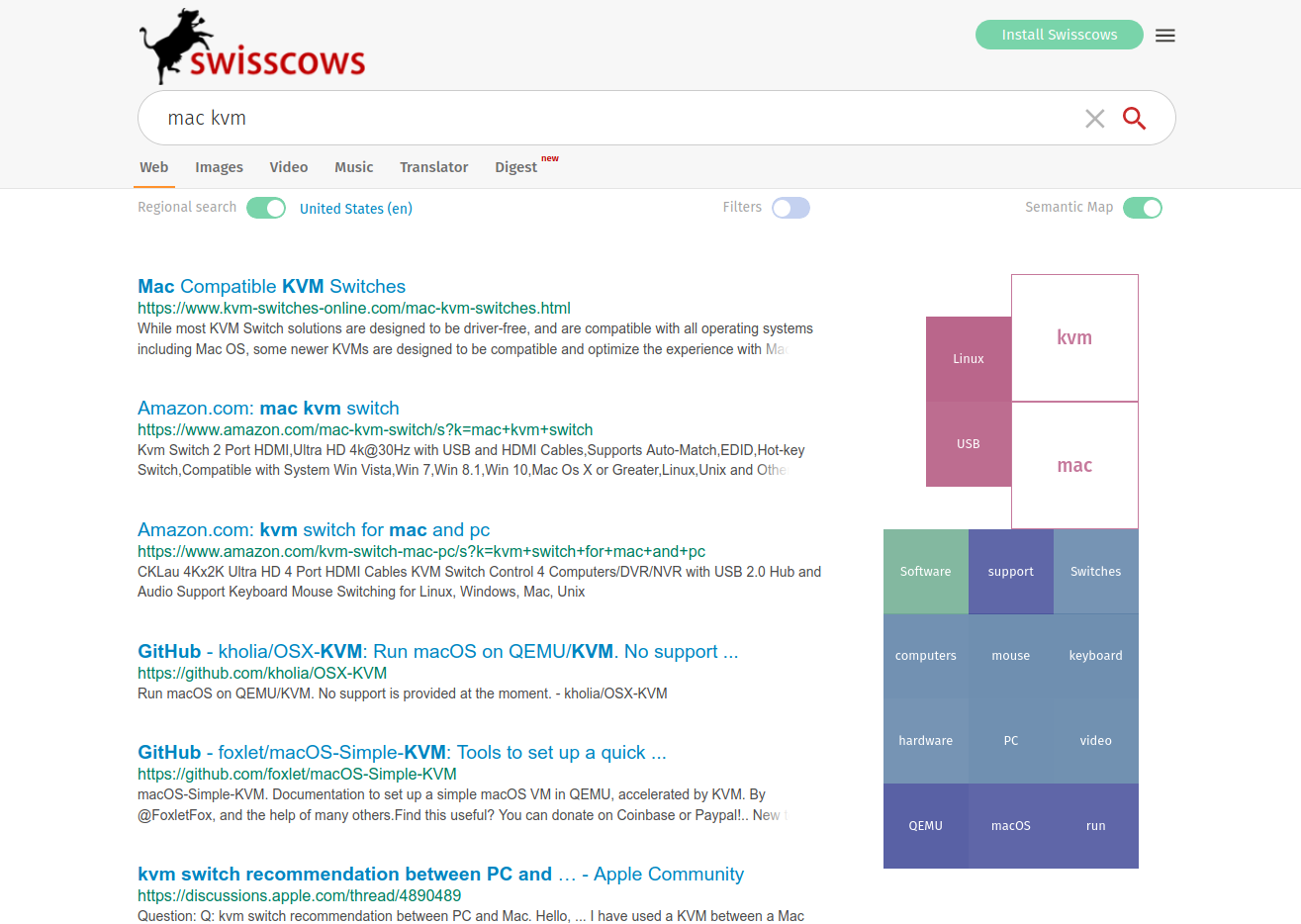Open the Apple Community kvm switch recommendation result
The image size is (1301, 924).
440,874
